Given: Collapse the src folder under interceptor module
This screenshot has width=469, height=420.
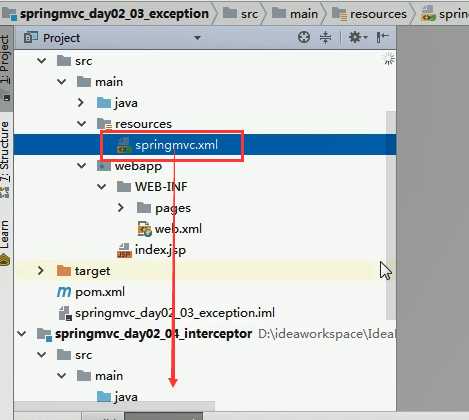Looking at the screenshot, I should pyautogui.click(x=42, y=355).
